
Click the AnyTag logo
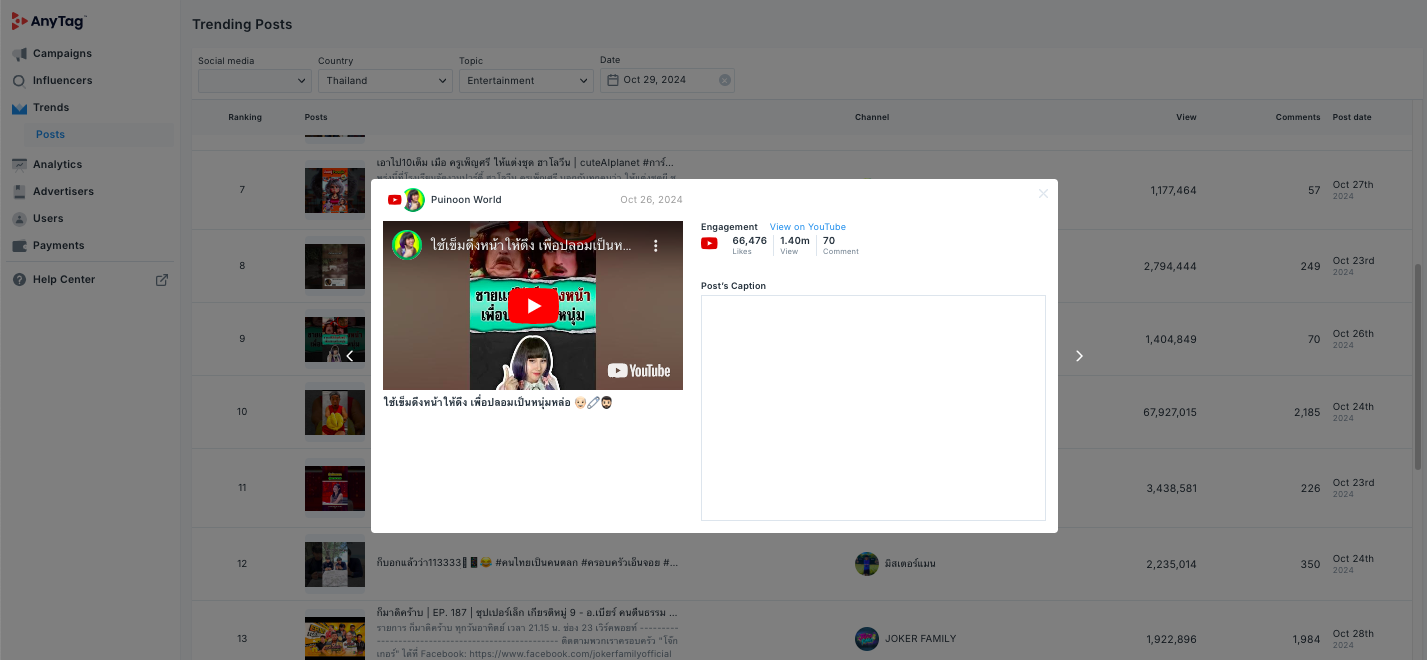click(x=49, y=20)
